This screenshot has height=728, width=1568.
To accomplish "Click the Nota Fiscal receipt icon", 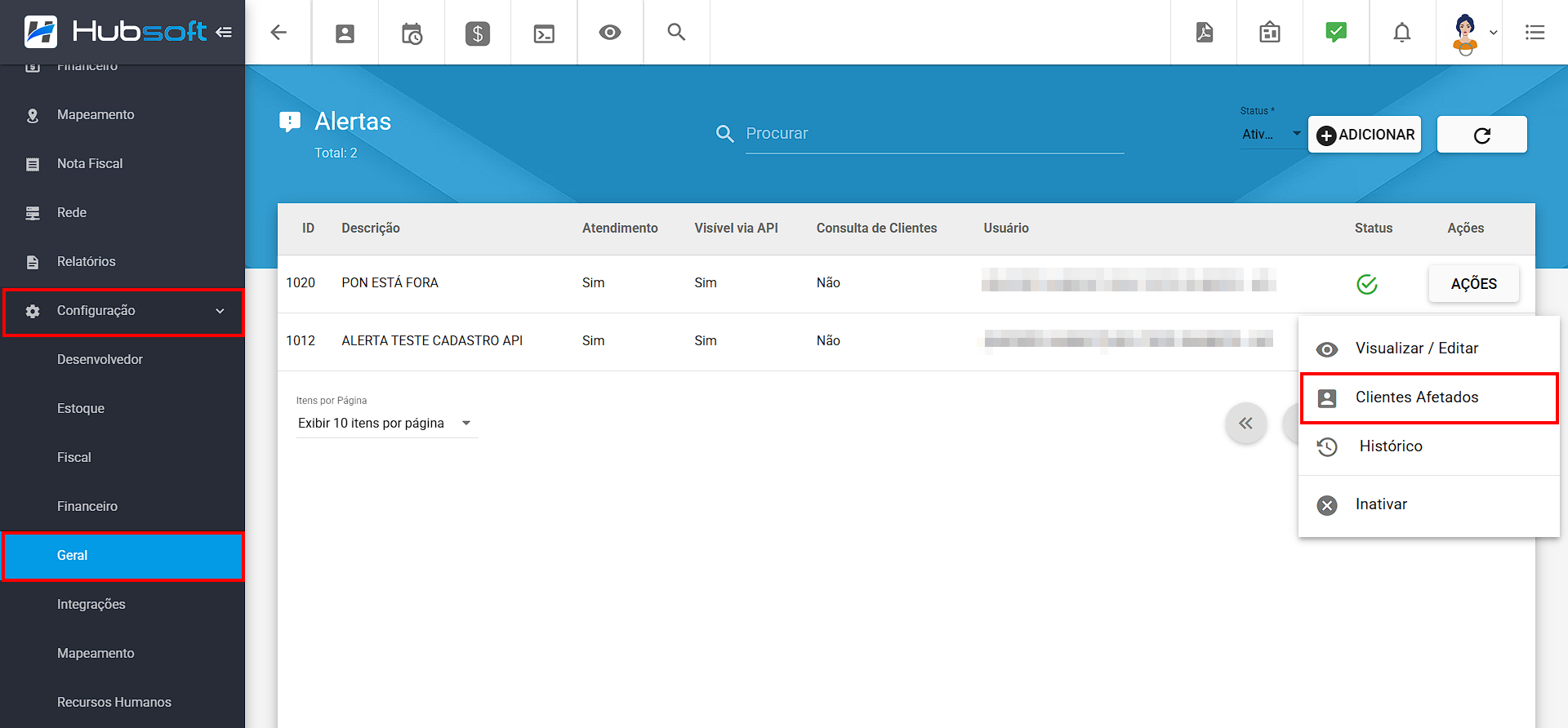I will pos(33,164).
